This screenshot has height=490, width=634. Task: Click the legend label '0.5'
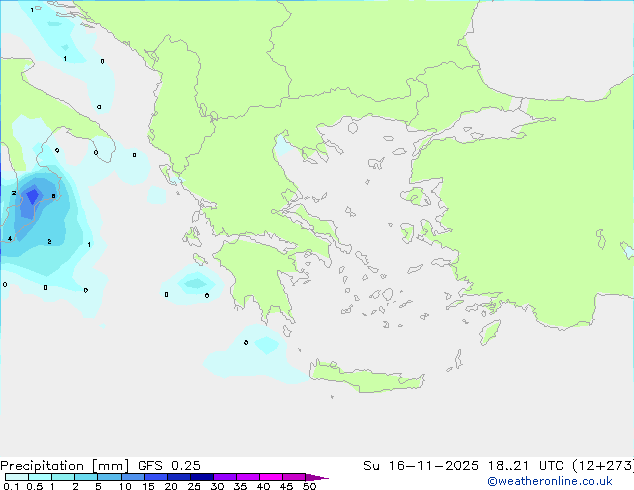[x=35, y=486]
